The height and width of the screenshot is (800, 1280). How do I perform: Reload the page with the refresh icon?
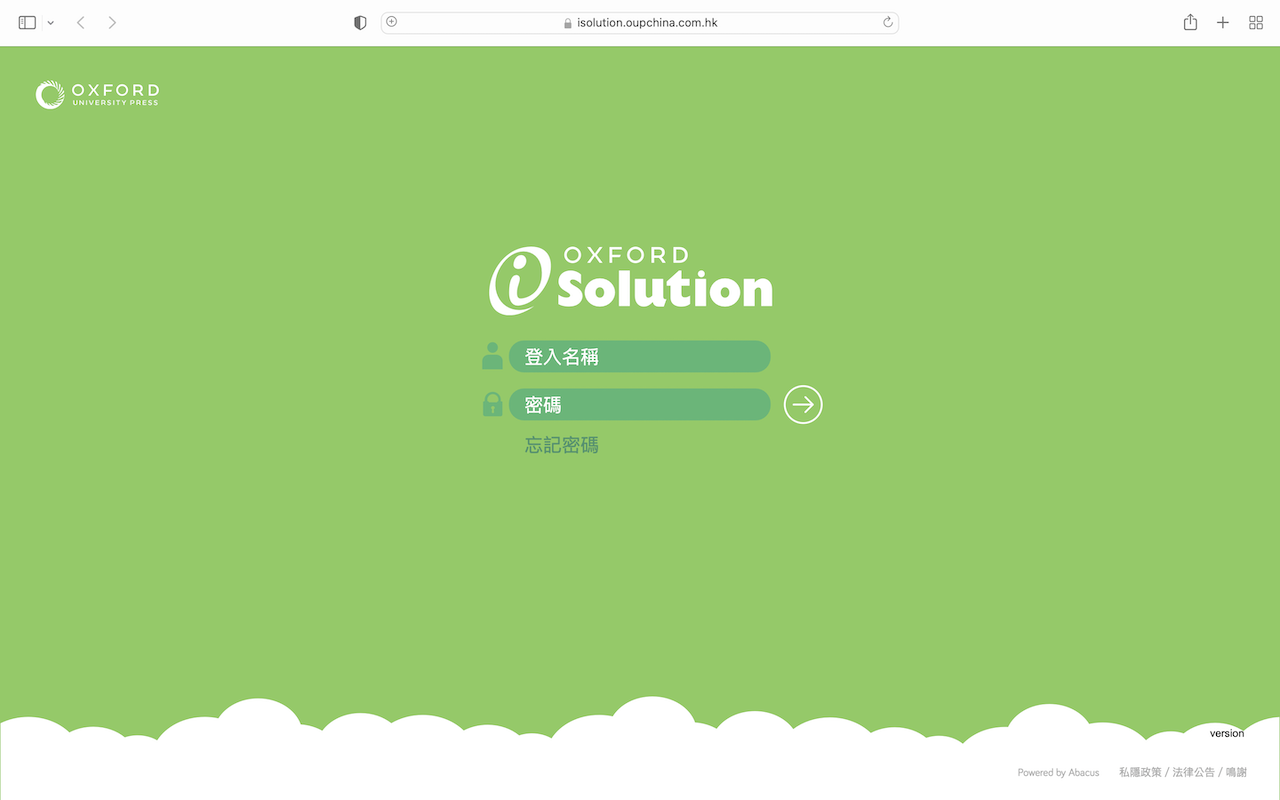coord(887,22)
